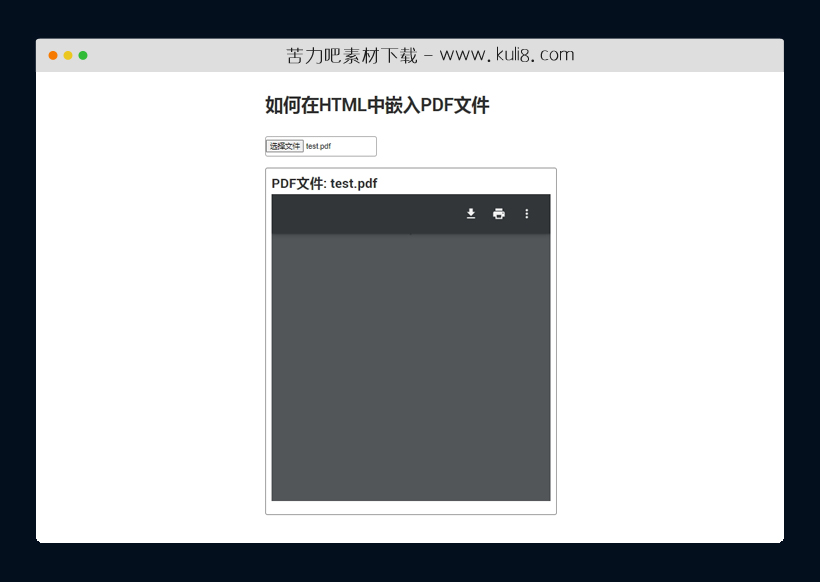This screenshot has height=582, width=820.
Task: Click the 选择文件 file picker button
Action: pyautogui.click(x=286, y=146)
